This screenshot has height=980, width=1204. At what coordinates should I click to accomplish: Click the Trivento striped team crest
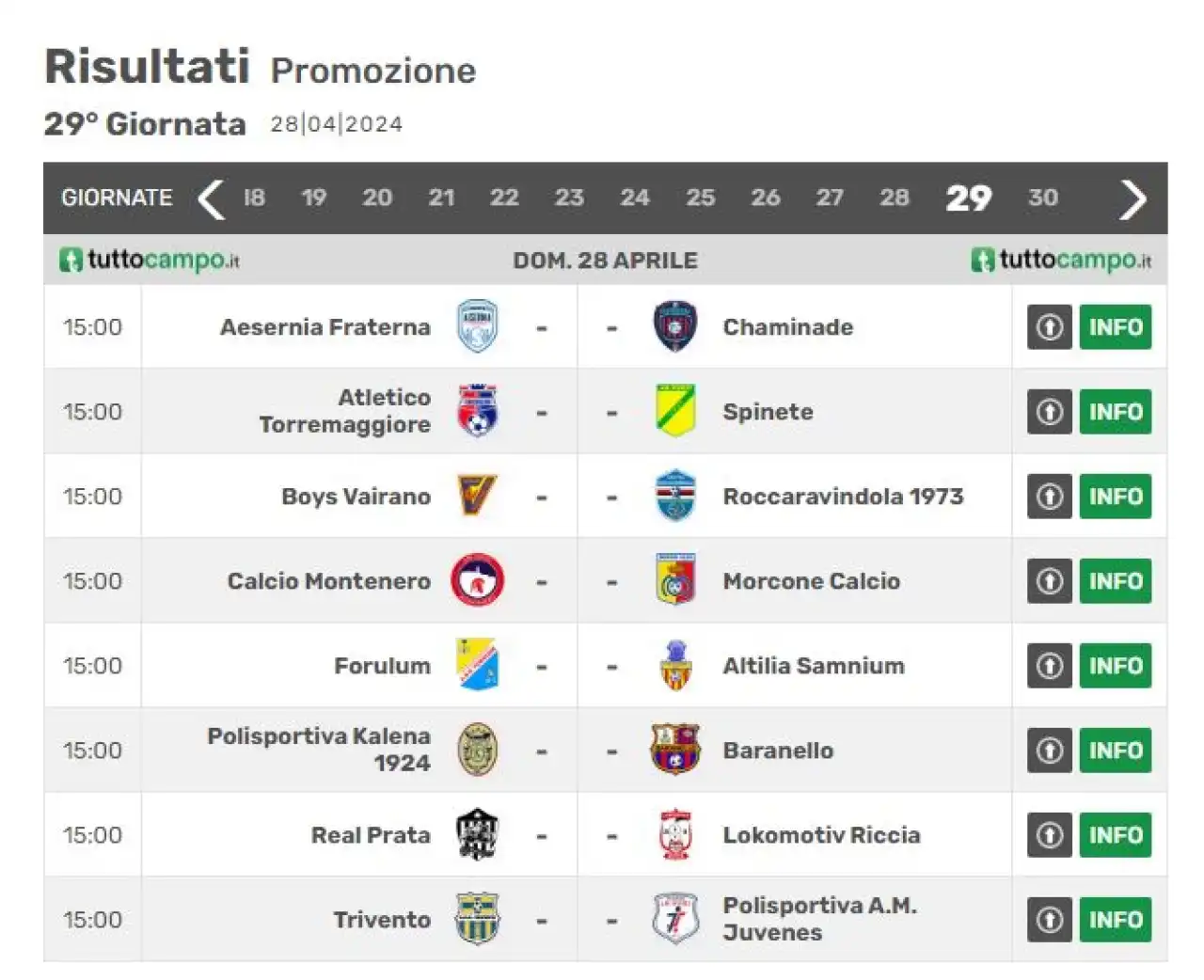point(477,919)
